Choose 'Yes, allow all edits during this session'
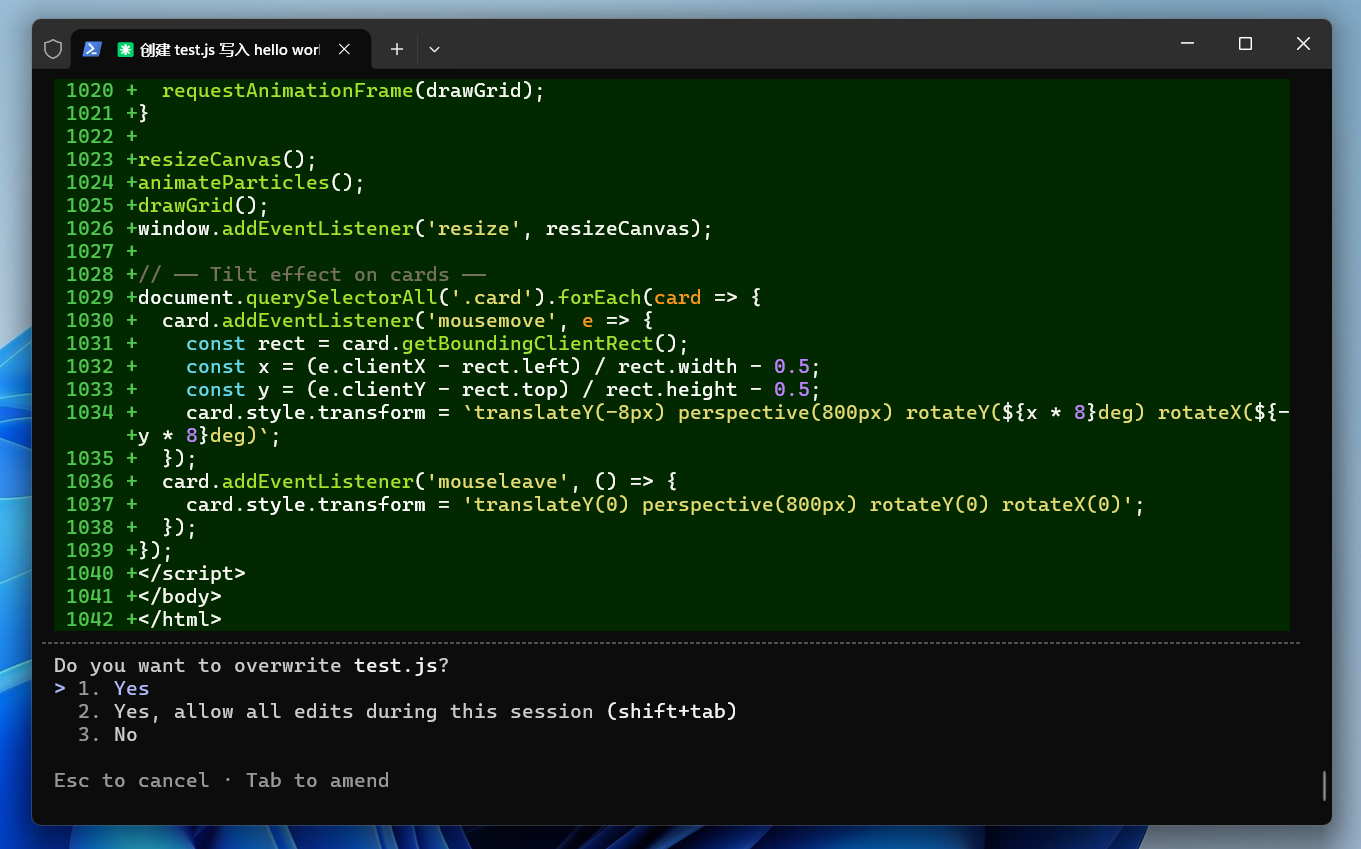Viewport: 1361px width, 849px height. [x=407, y=711]
